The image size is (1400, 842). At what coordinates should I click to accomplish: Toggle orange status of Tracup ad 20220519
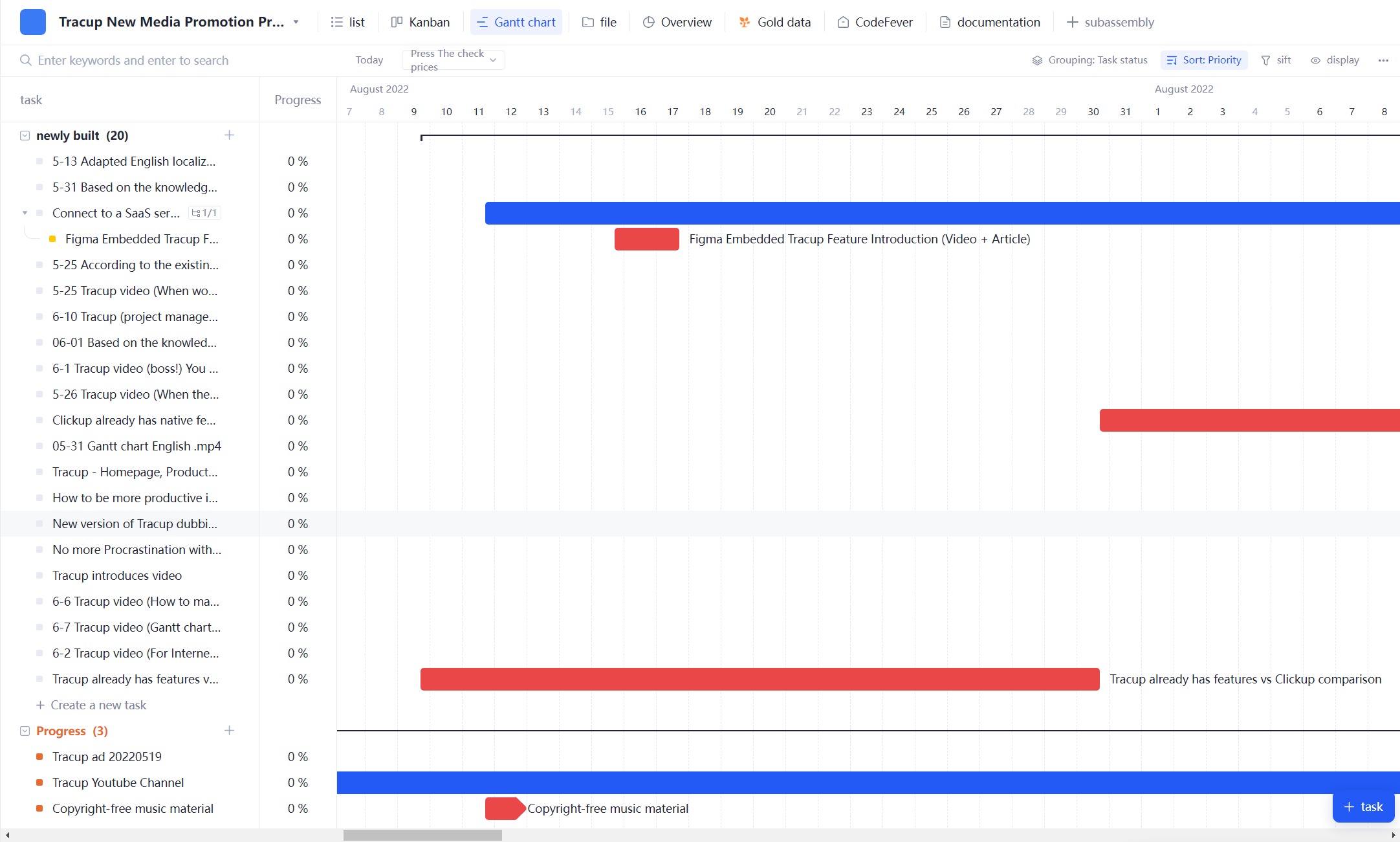coord(39,757)
